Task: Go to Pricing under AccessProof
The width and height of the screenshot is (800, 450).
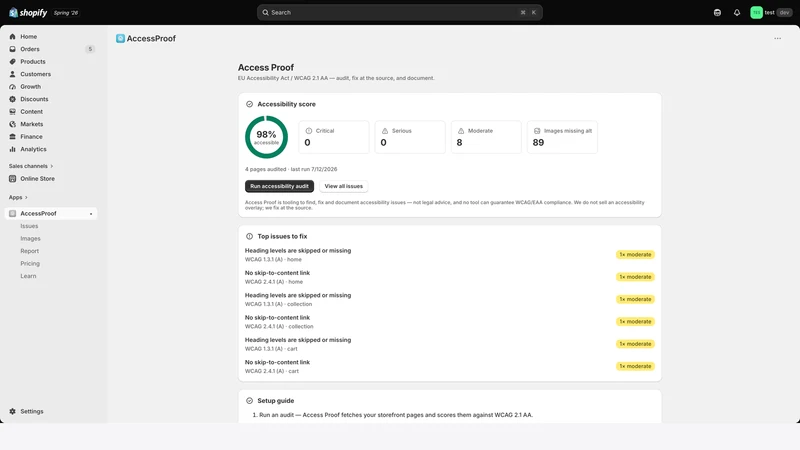Action: [30, 263]
